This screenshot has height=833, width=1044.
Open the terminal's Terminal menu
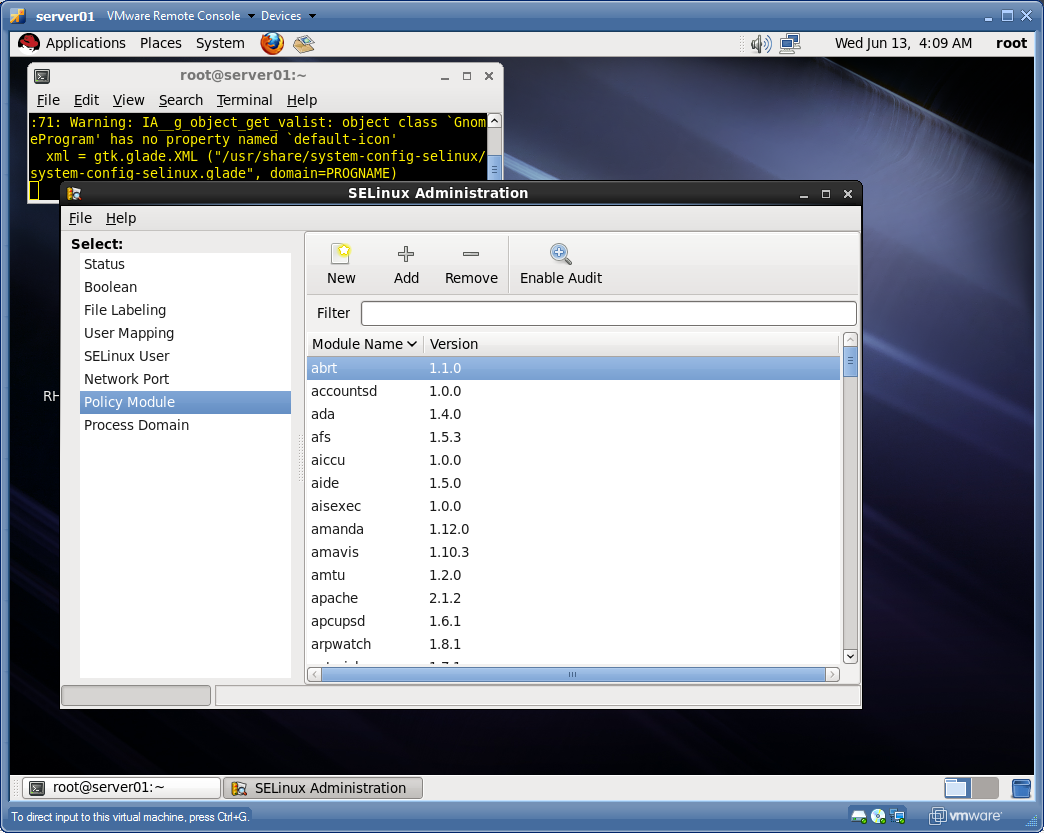244,101
